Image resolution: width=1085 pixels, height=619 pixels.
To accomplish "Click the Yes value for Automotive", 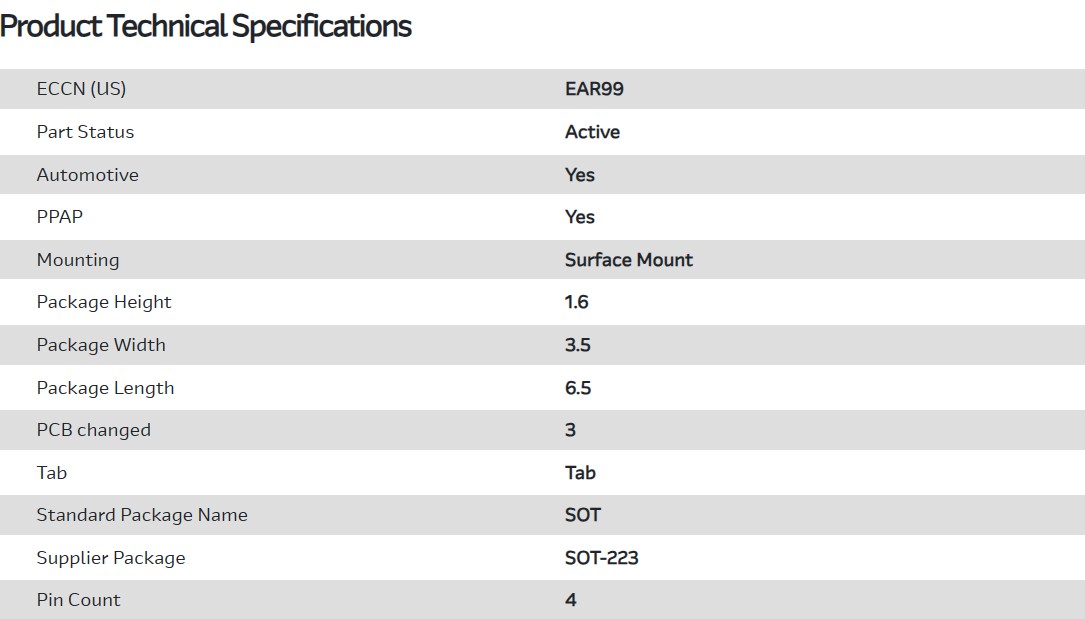I will point(579,175).
